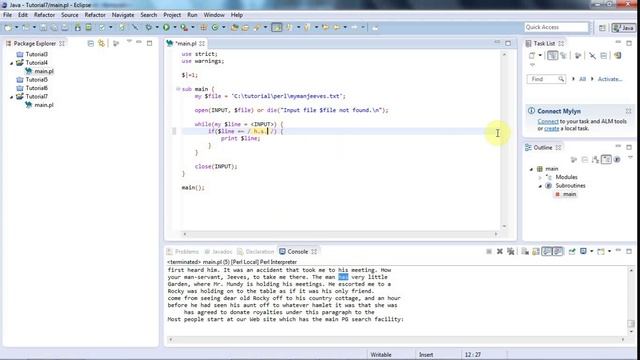
Task: Click the All filter link in Task List
Action: point(582,79)
